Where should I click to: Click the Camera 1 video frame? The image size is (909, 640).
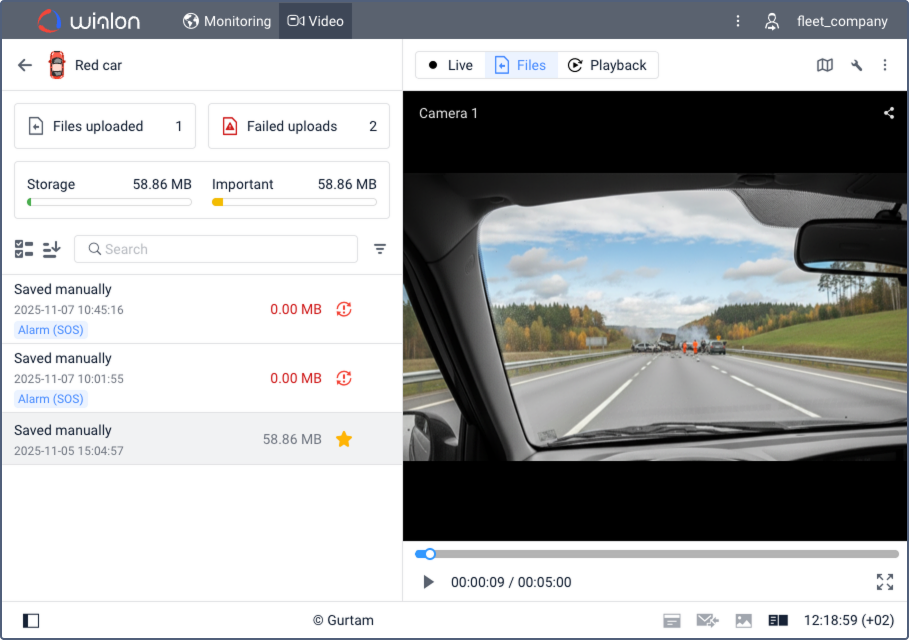(655, 317)
